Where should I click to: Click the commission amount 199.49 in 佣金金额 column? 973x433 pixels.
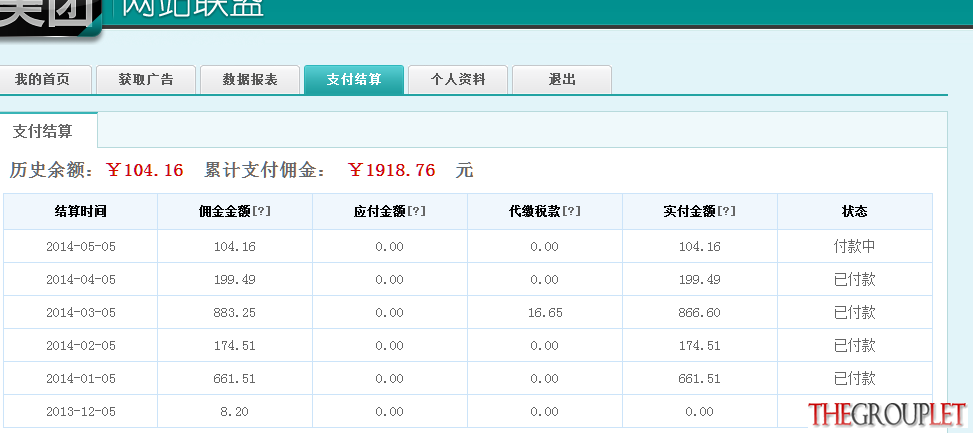[235, 280]
